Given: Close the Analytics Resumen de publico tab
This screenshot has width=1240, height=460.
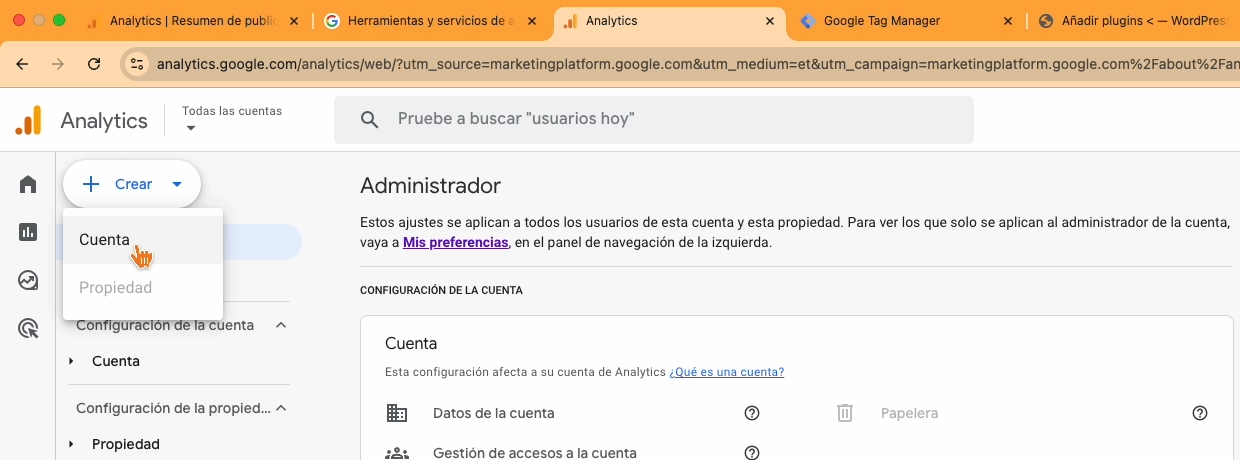Looking at the screenshot, I should [293, 20].
